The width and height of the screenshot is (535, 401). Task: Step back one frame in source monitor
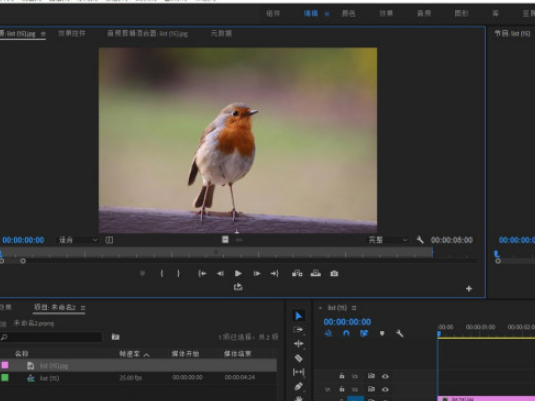click(x=220, y=273)
